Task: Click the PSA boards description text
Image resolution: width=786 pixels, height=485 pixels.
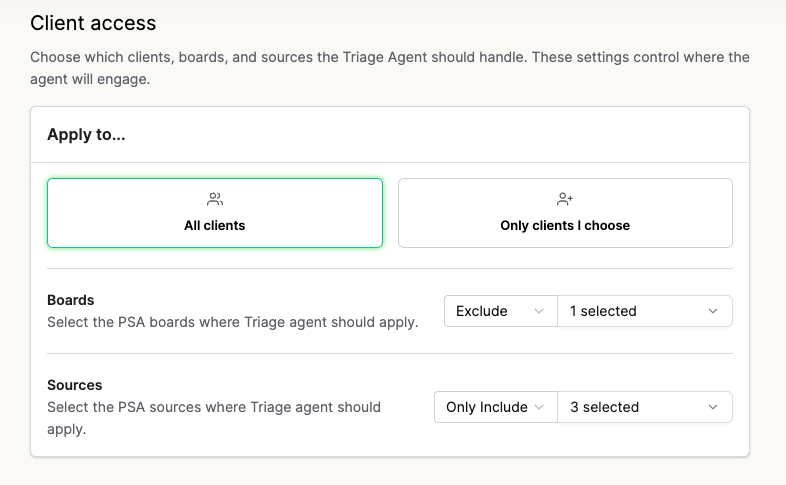Action: pos(232,322)
